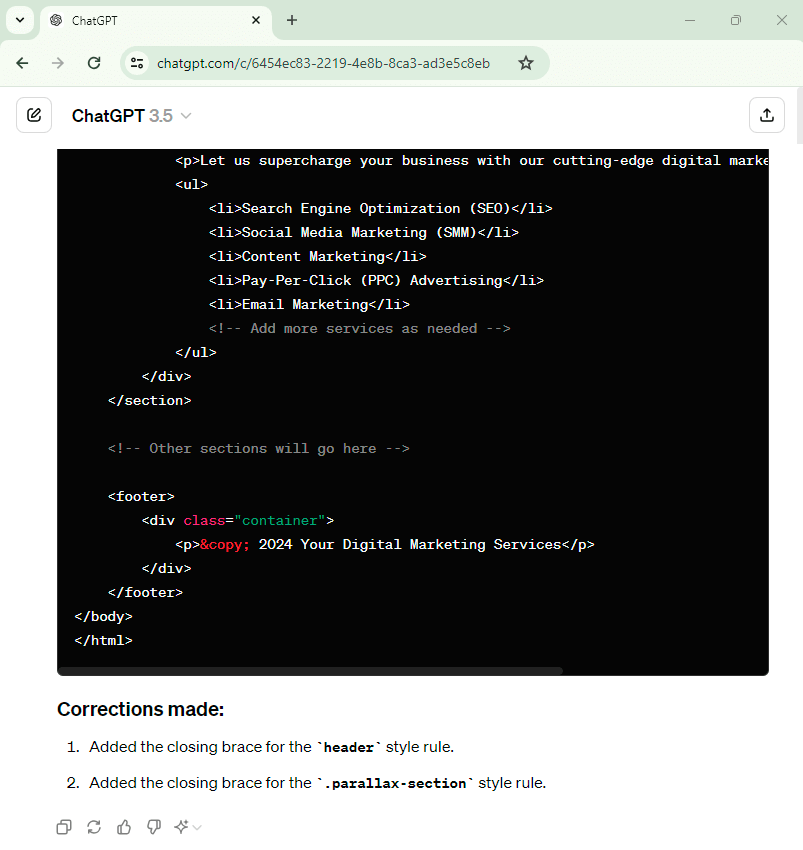803x850 pixels.
Task: Click the 'Let us supercharge your business' line
Action: click(471, 160)
